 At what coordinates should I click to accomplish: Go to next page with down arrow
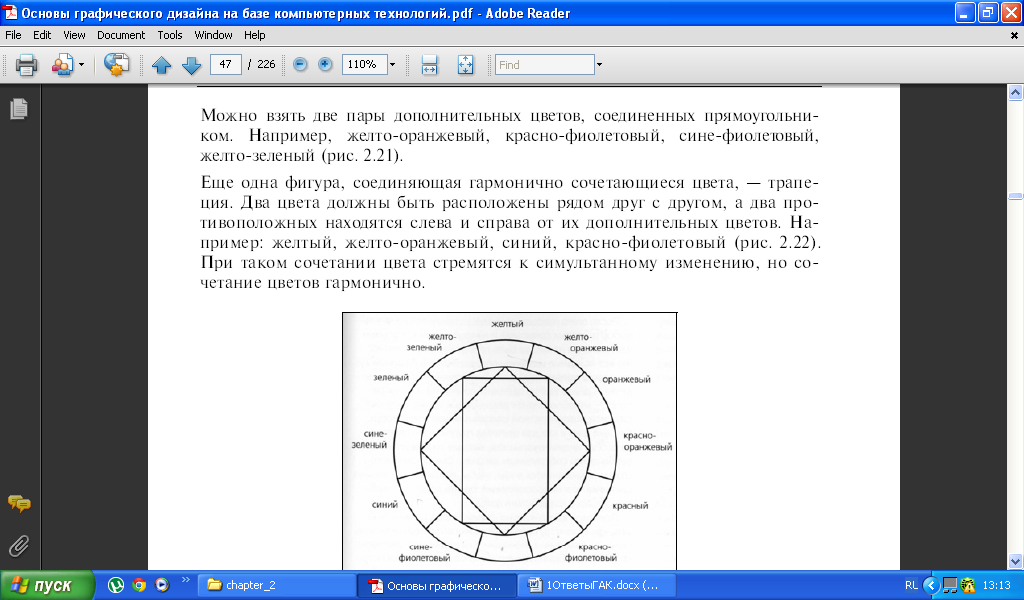[191, 65]
